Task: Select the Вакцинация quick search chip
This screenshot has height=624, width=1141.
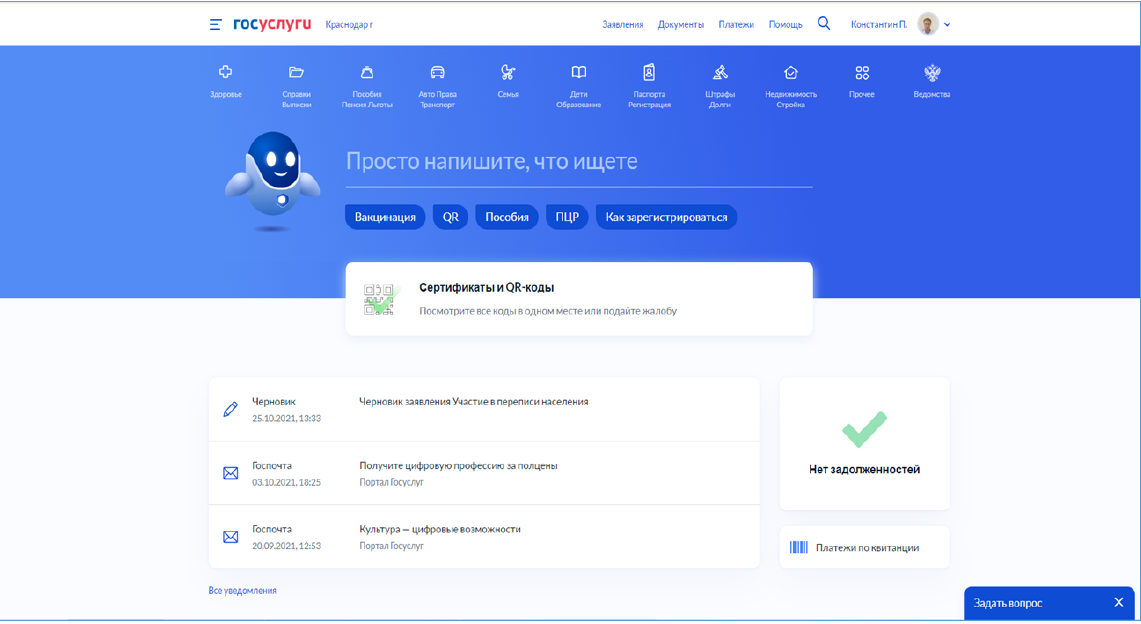Action: point(385,217)
